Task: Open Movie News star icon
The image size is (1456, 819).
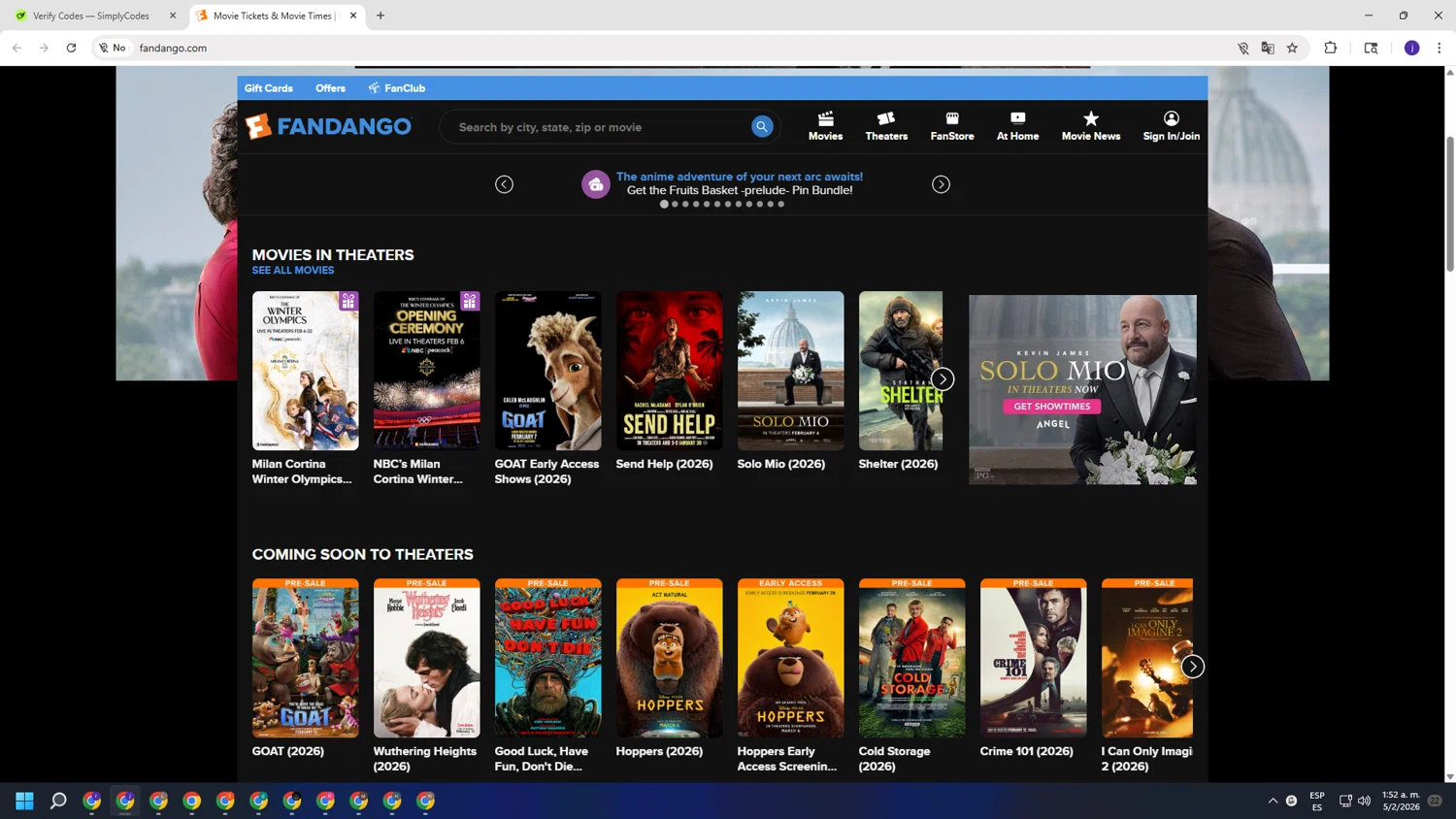Action: 1090,119
